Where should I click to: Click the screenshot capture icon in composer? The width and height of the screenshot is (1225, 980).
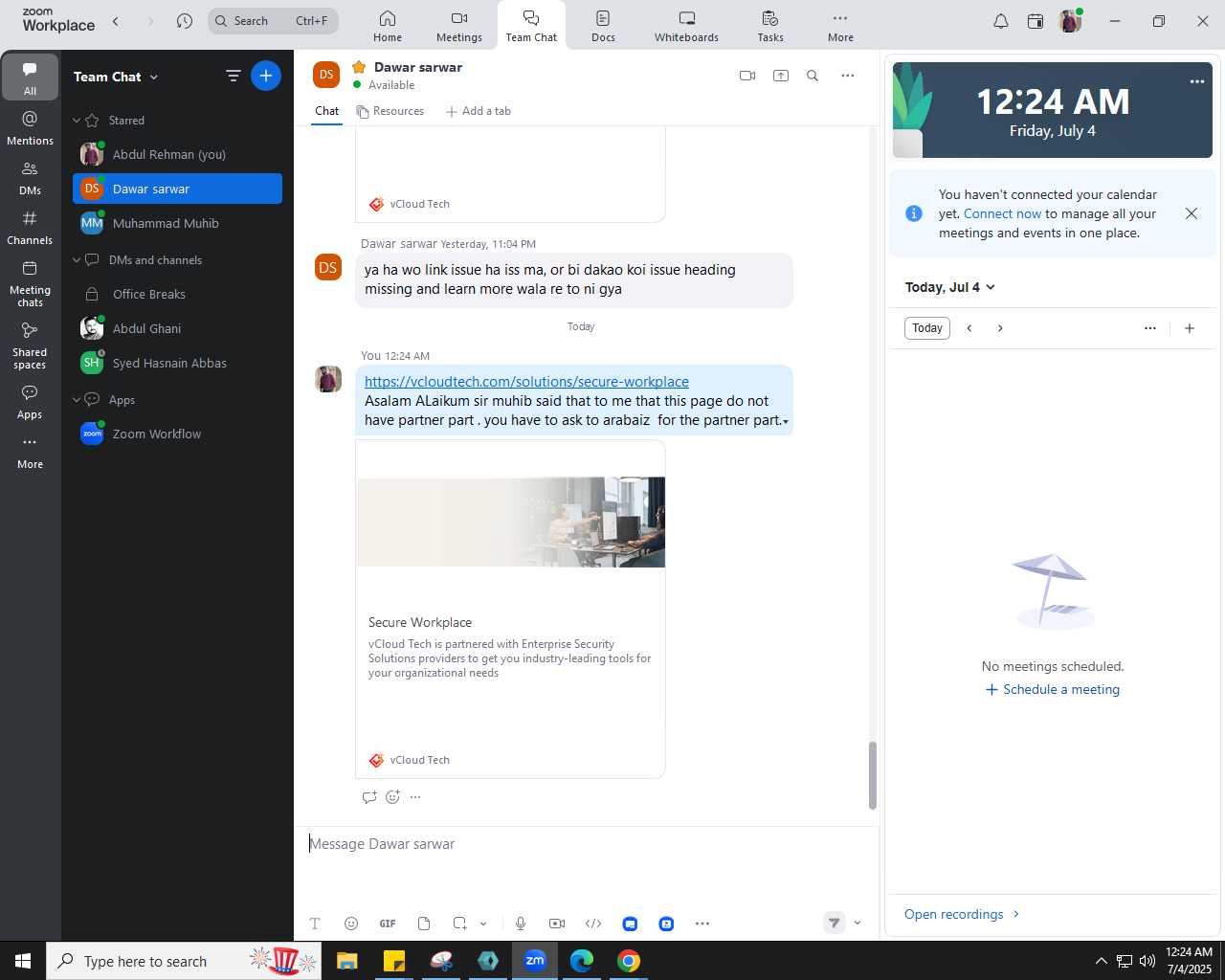[460, 924]
